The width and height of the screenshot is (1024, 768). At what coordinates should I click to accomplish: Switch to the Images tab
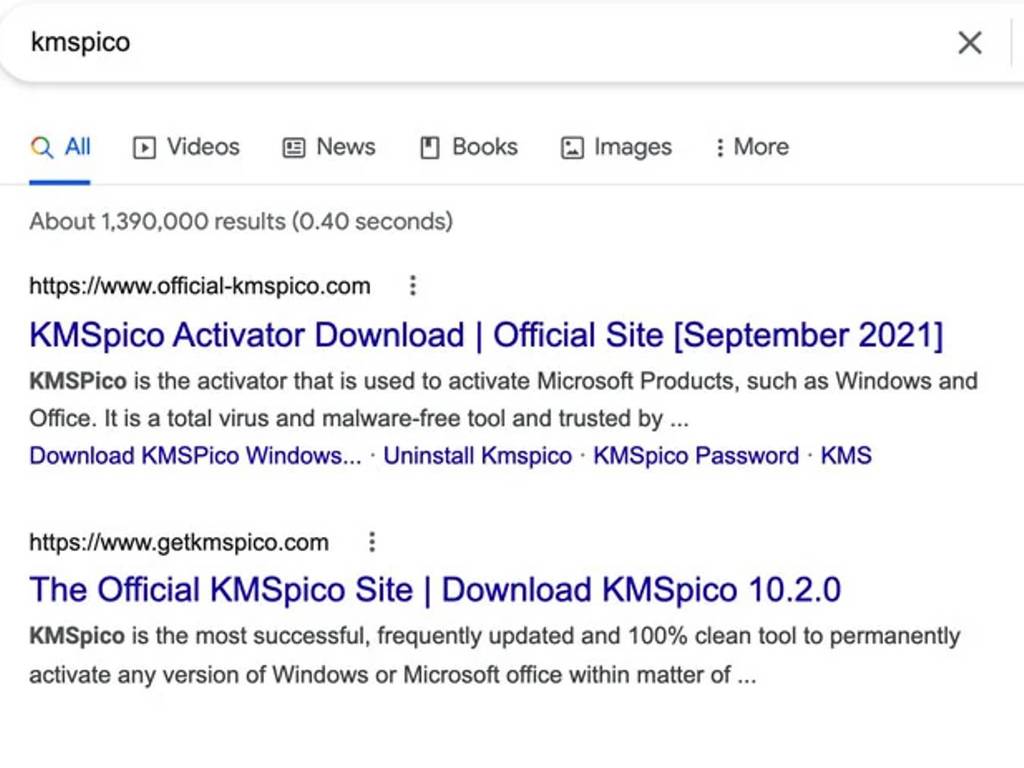click(616, 147)
